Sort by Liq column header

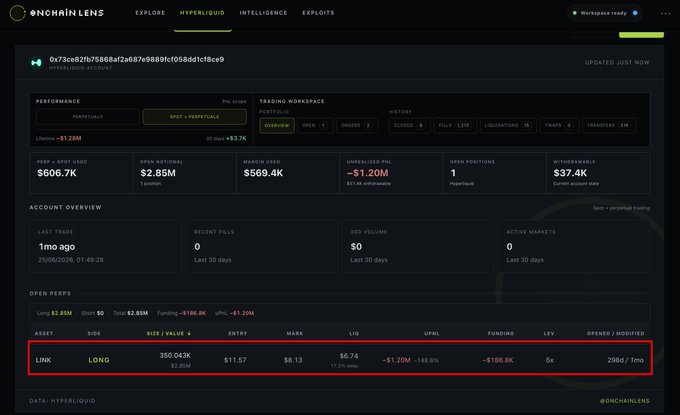click(x=354, y=333)
